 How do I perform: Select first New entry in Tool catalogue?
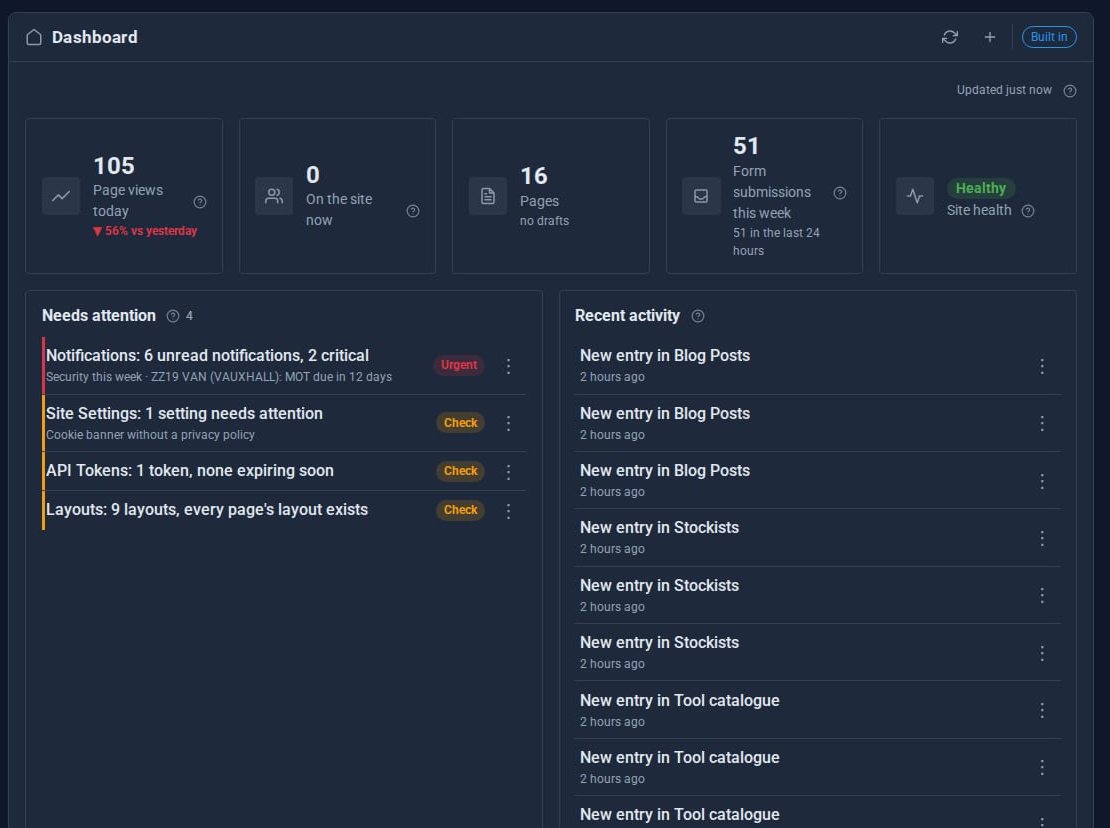[x=818, y=710]
